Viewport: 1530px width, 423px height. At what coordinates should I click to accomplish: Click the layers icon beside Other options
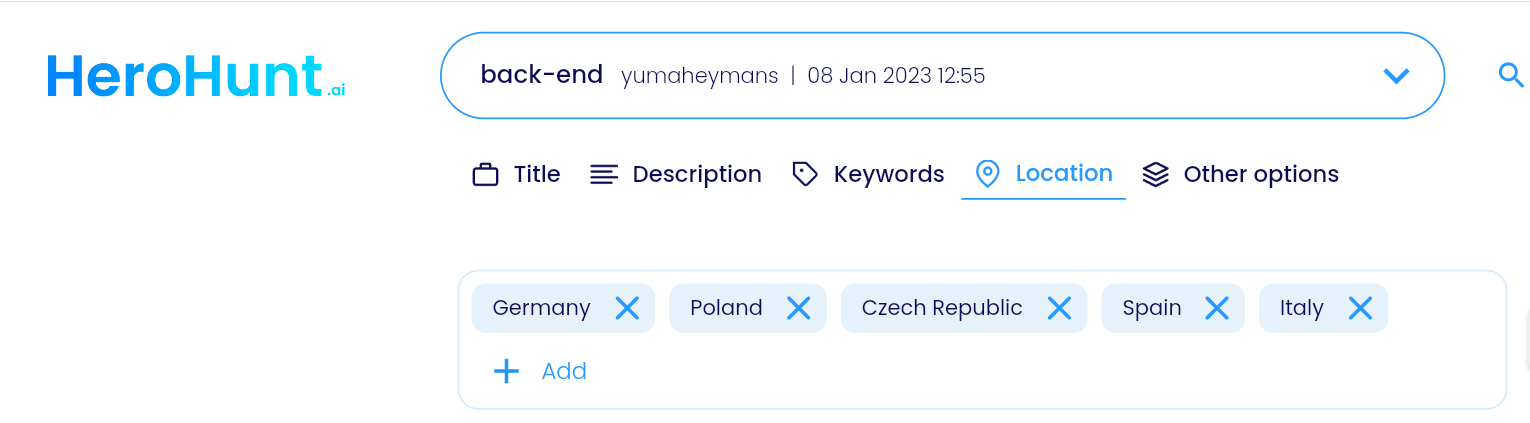tap(1156, 174)
